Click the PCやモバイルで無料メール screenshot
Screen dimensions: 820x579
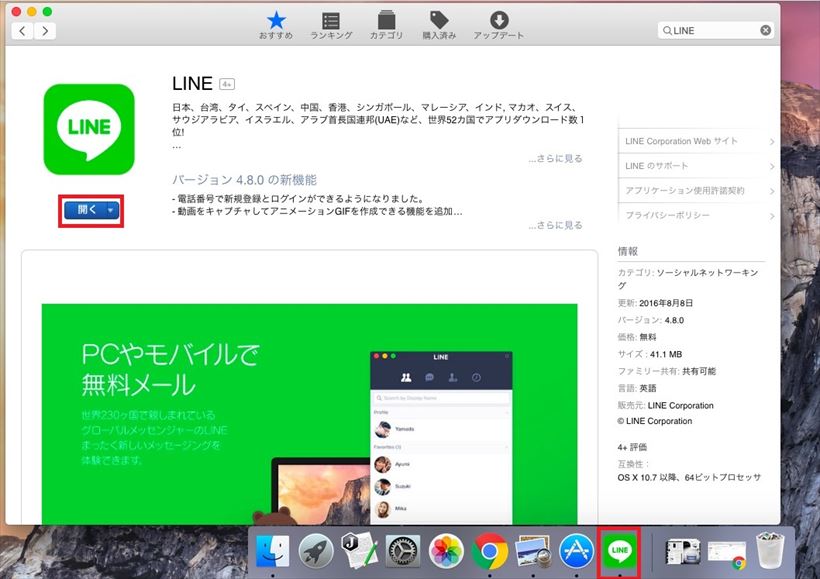pos(310,414)
